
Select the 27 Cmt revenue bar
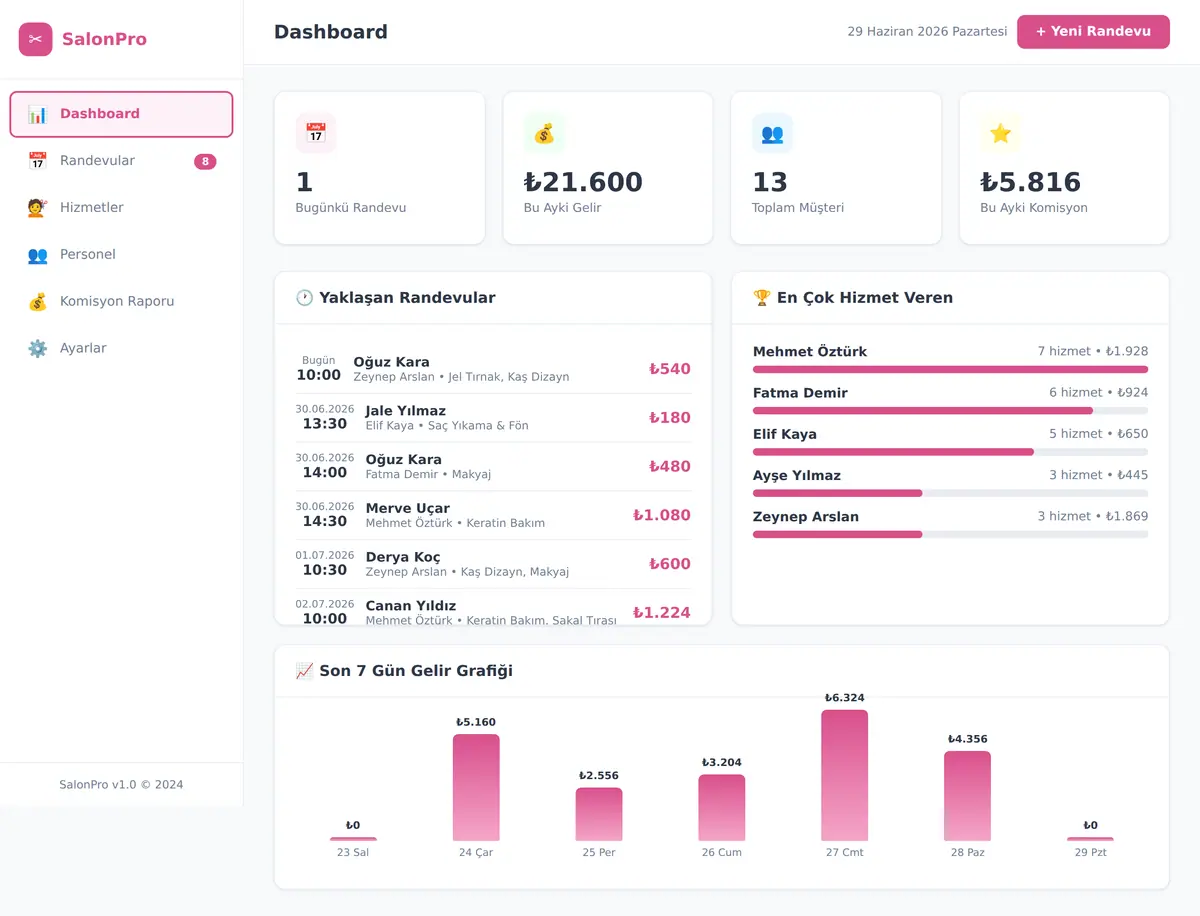pyautogui.click(x=845, y=776)
